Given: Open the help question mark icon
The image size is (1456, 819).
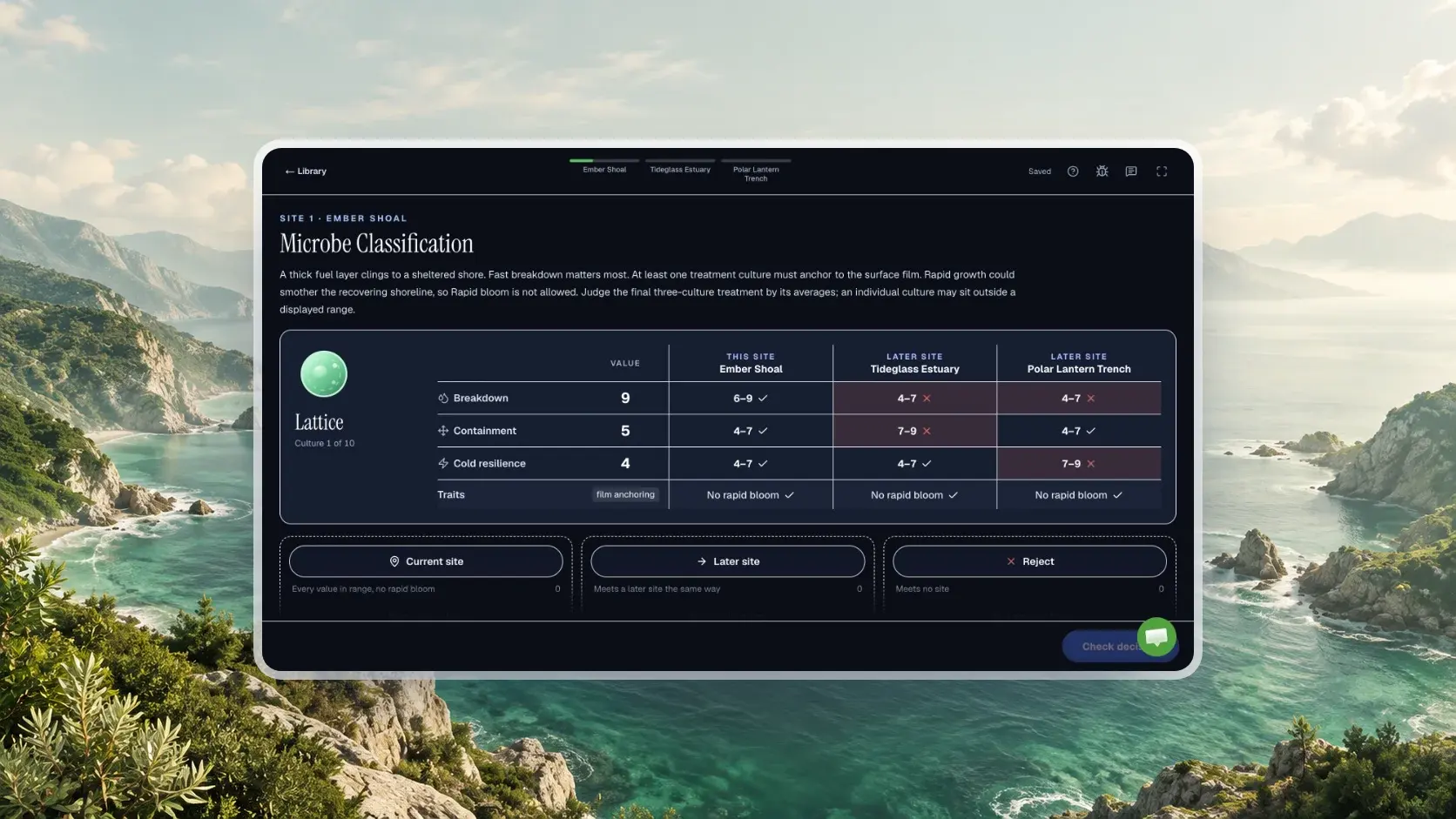Looking at the screenshot, I should [x=1073, y=171].
